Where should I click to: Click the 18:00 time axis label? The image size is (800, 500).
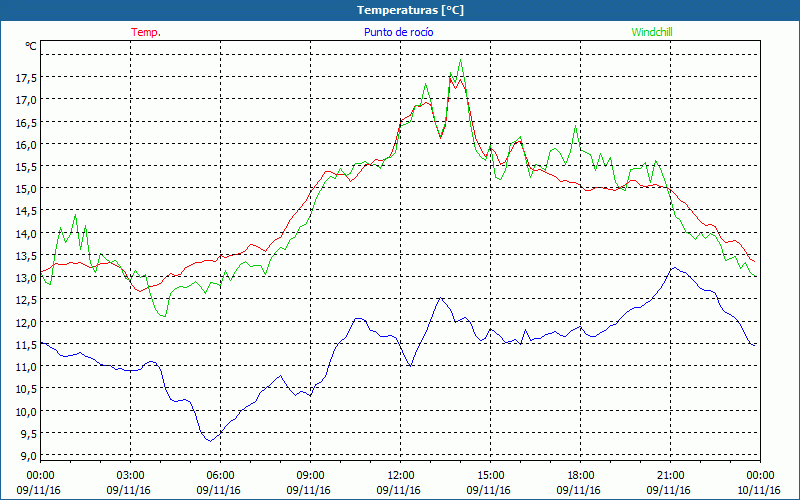(581, 476)
